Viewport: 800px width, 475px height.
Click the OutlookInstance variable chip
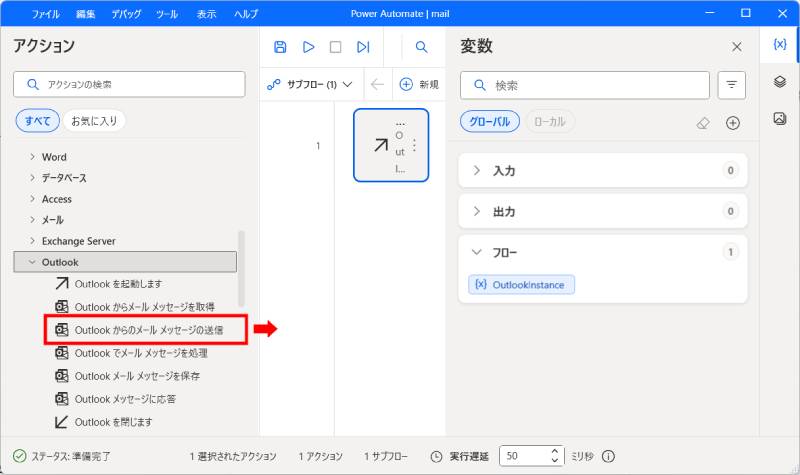[x=521, y=285]
